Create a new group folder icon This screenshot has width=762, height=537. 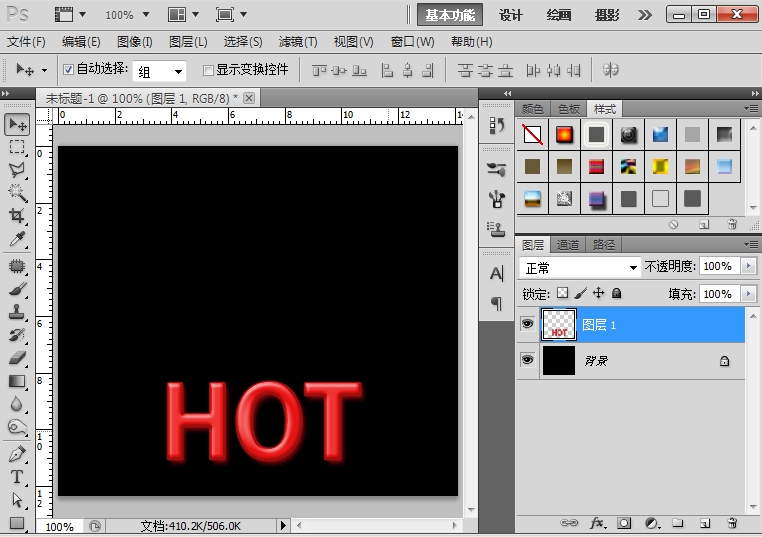(x=678, y=523)
